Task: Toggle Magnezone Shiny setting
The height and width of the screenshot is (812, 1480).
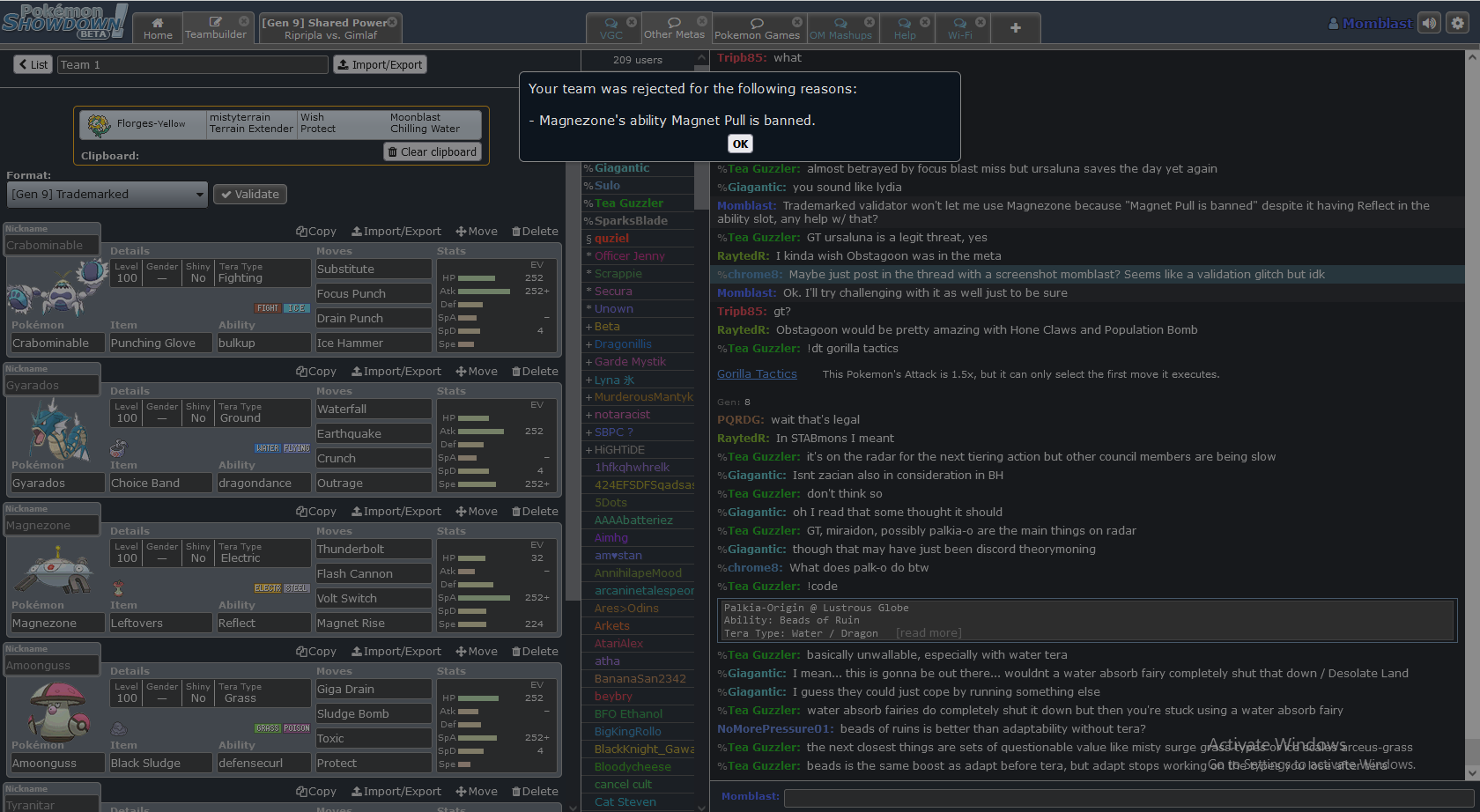Action: click(x=198, y=553)
